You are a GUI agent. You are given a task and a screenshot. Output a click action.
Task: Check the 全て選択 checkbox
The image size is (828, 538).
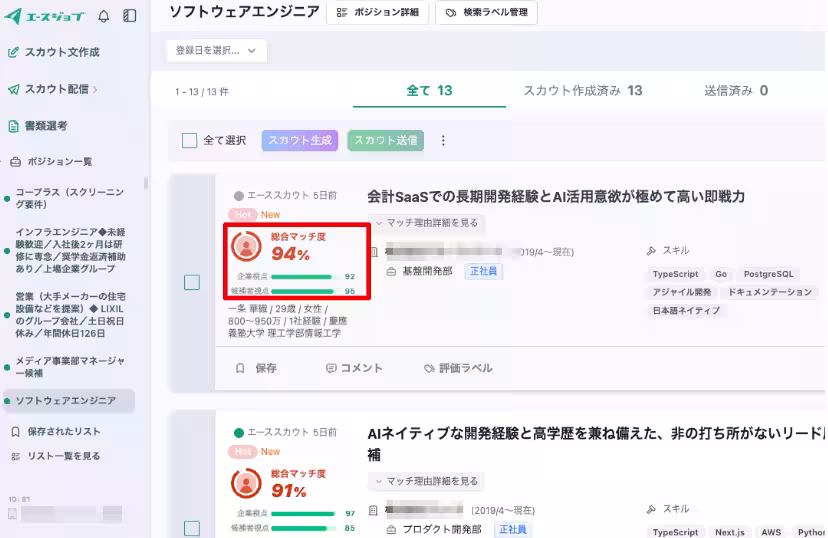click(x=189, y=140)
